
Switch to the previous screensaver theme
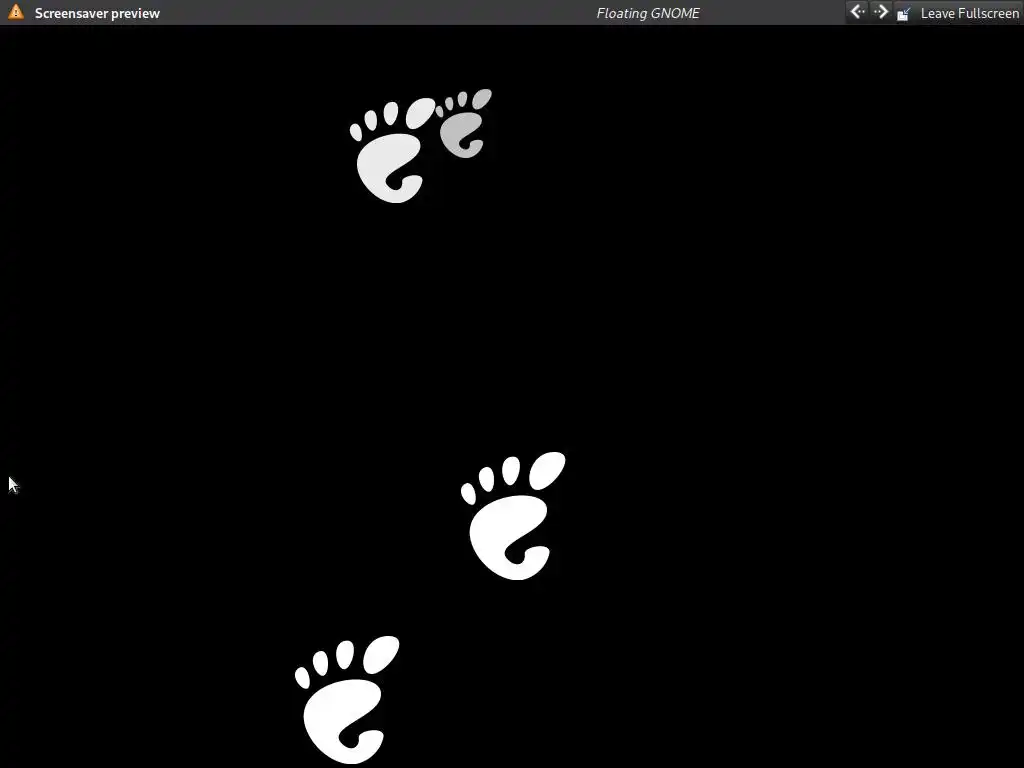(857, 12)
